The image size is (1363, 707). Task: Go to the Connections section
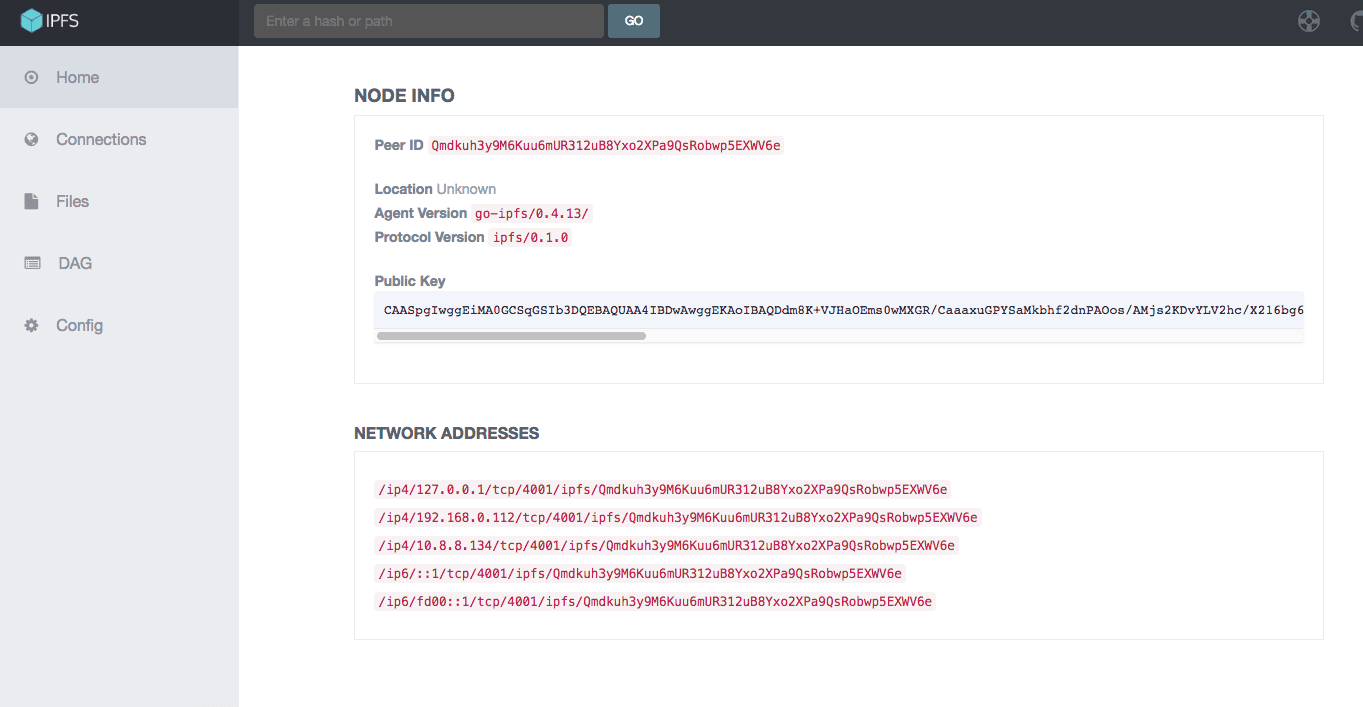pyautogui.click(x=119, y=139)
